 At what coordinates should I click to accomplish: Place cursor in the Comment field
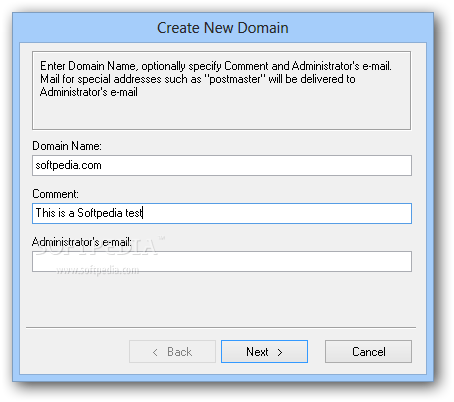[x=222, y=213]
